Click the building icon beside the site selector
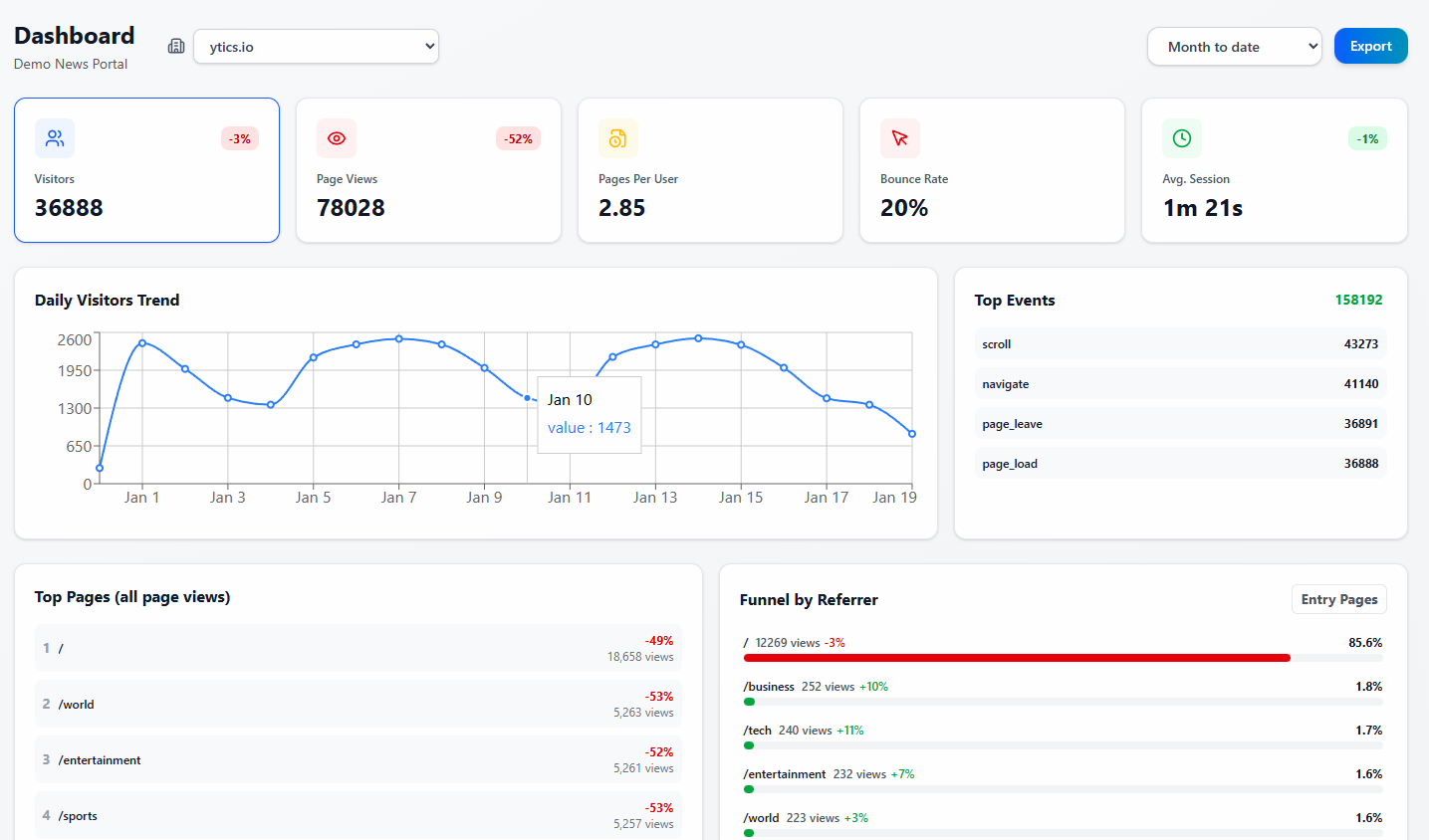This screenshot has width=1429, height=840. [176, 46]
